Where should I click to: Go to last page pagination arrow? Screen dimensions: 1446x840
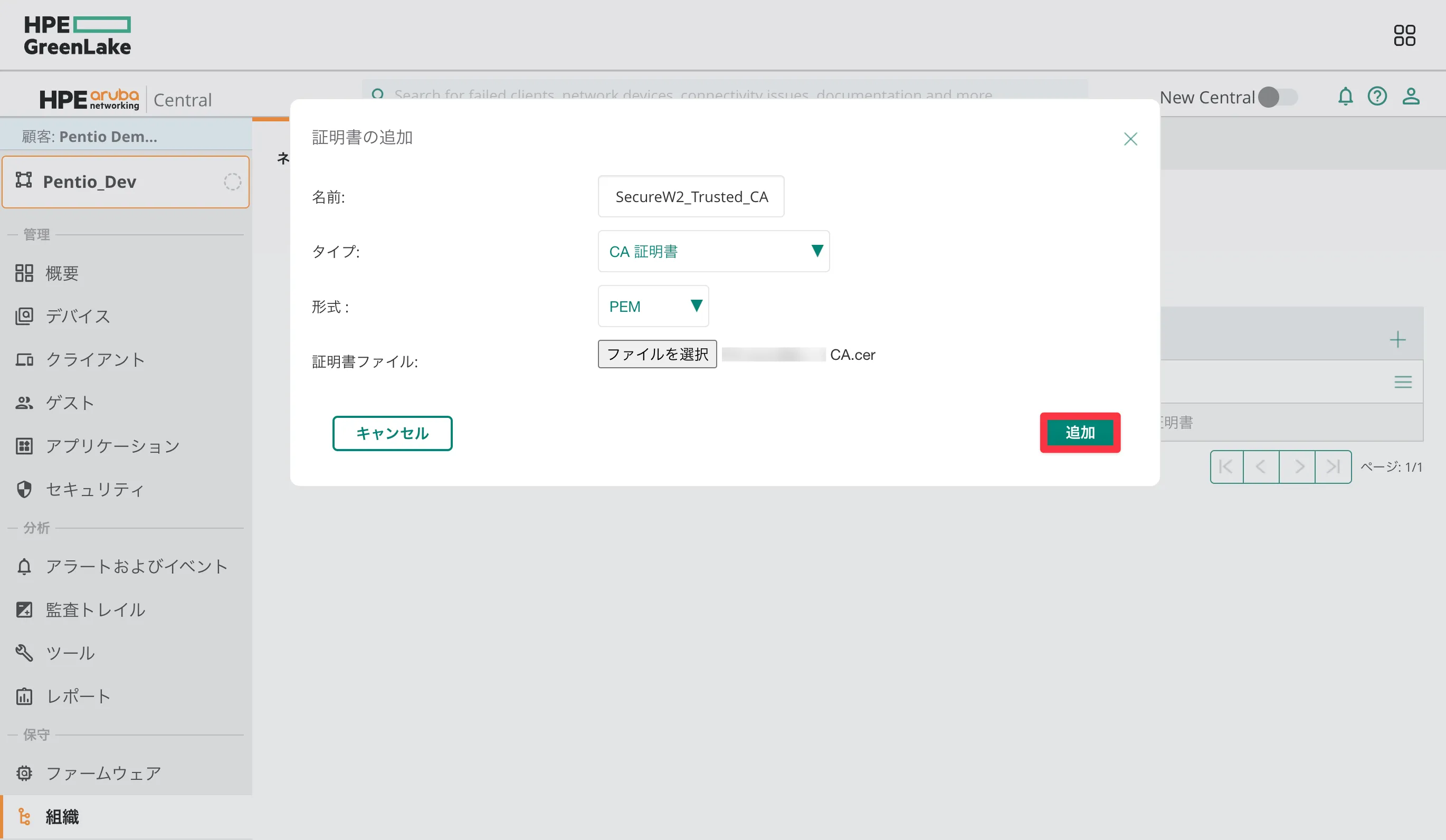click(x=1333, y=466)
